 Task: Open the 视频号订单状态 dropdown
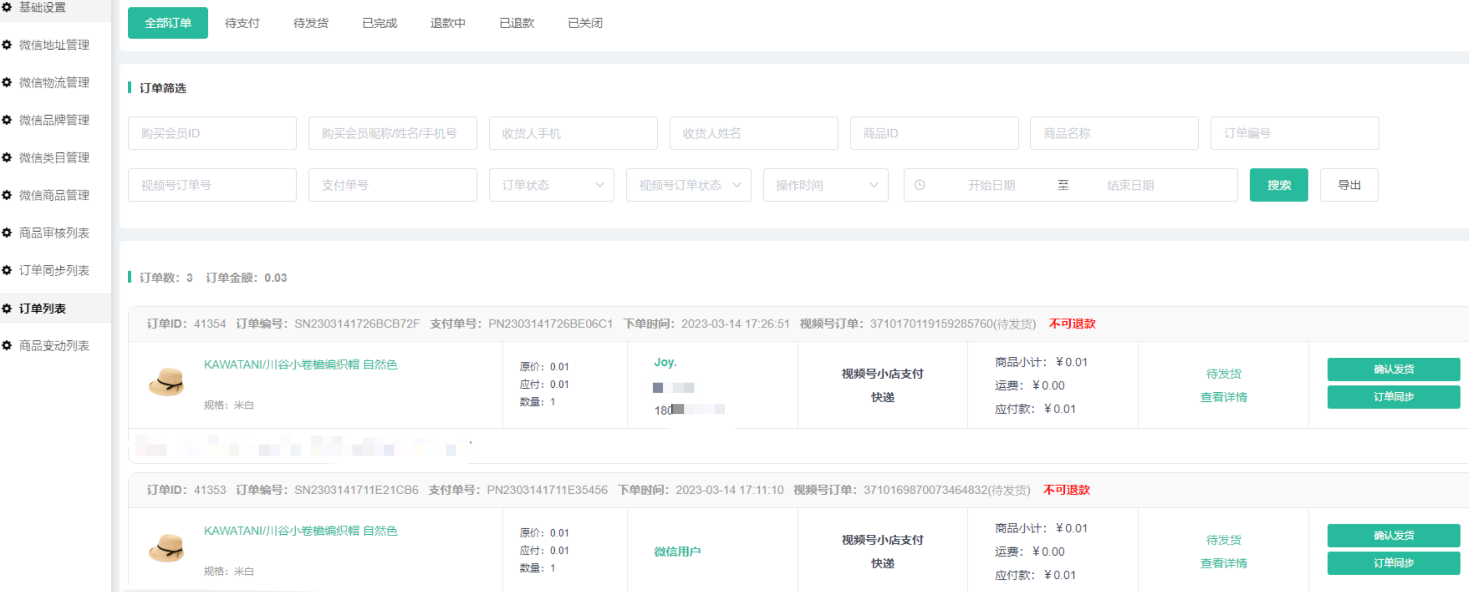(x=688, y=185)
